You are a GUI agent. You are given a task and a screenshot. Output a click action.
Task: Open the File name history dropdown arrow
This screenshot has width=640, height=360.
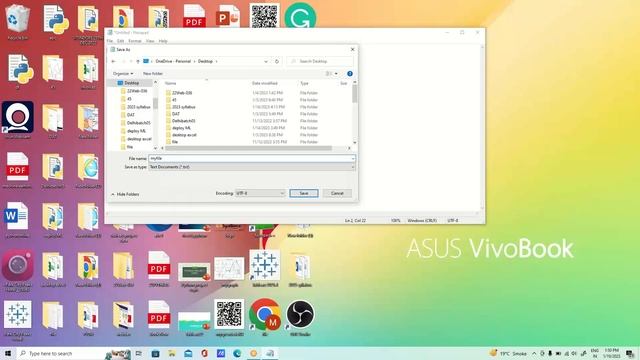click(353, 158)
